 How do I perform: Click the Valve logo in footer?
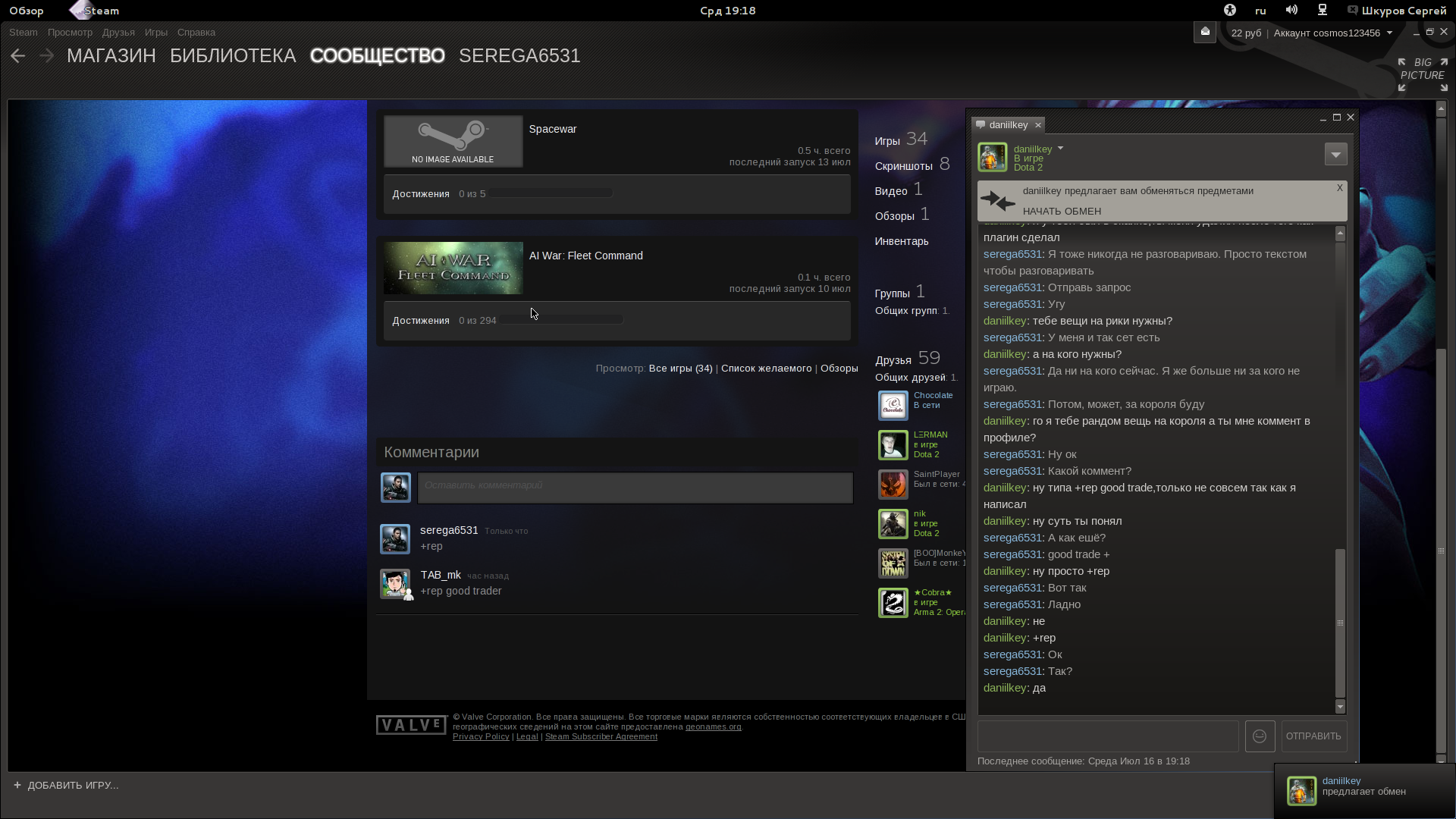tap(411, 725)
